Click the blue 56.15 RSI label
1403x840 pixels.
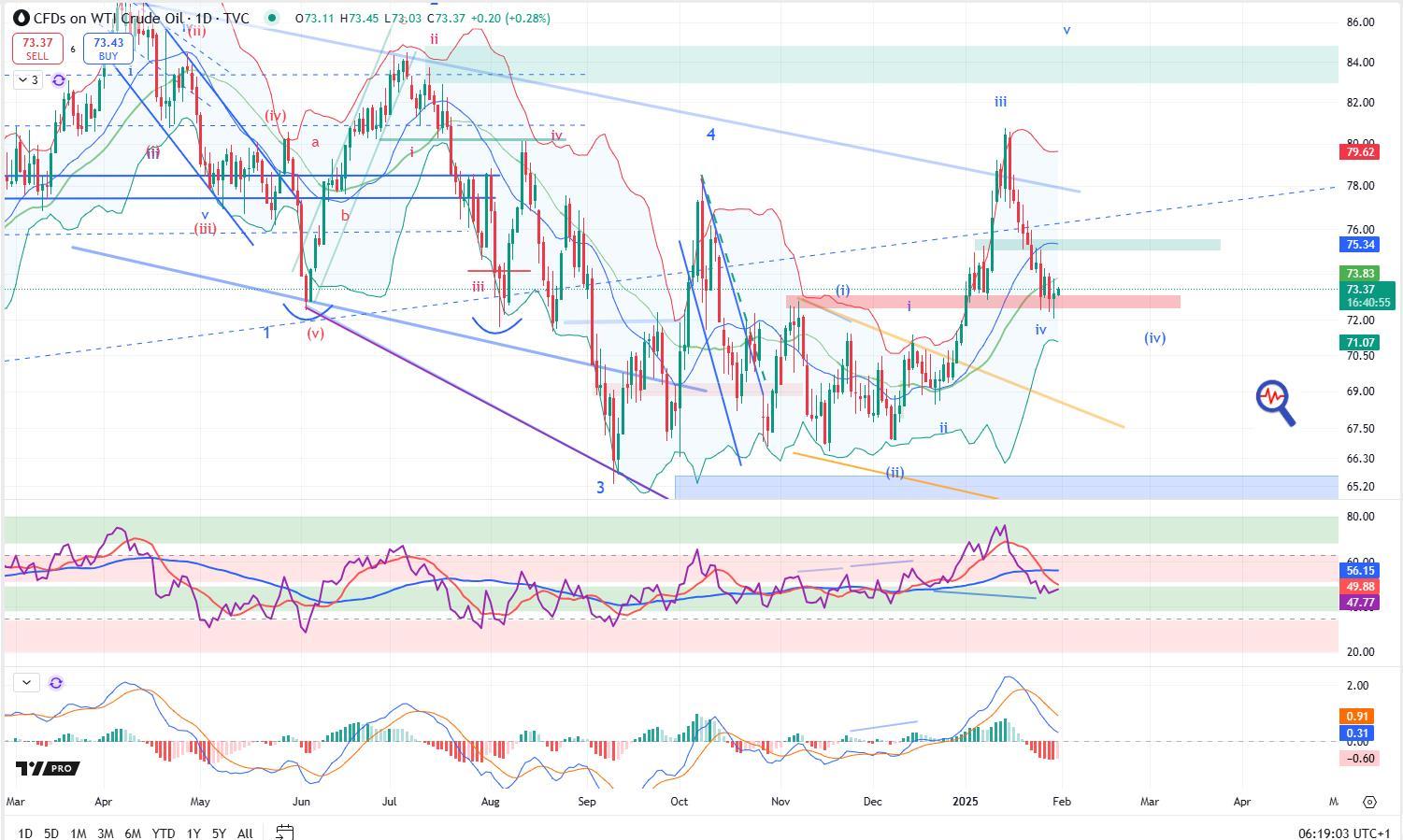point(1359,570)
